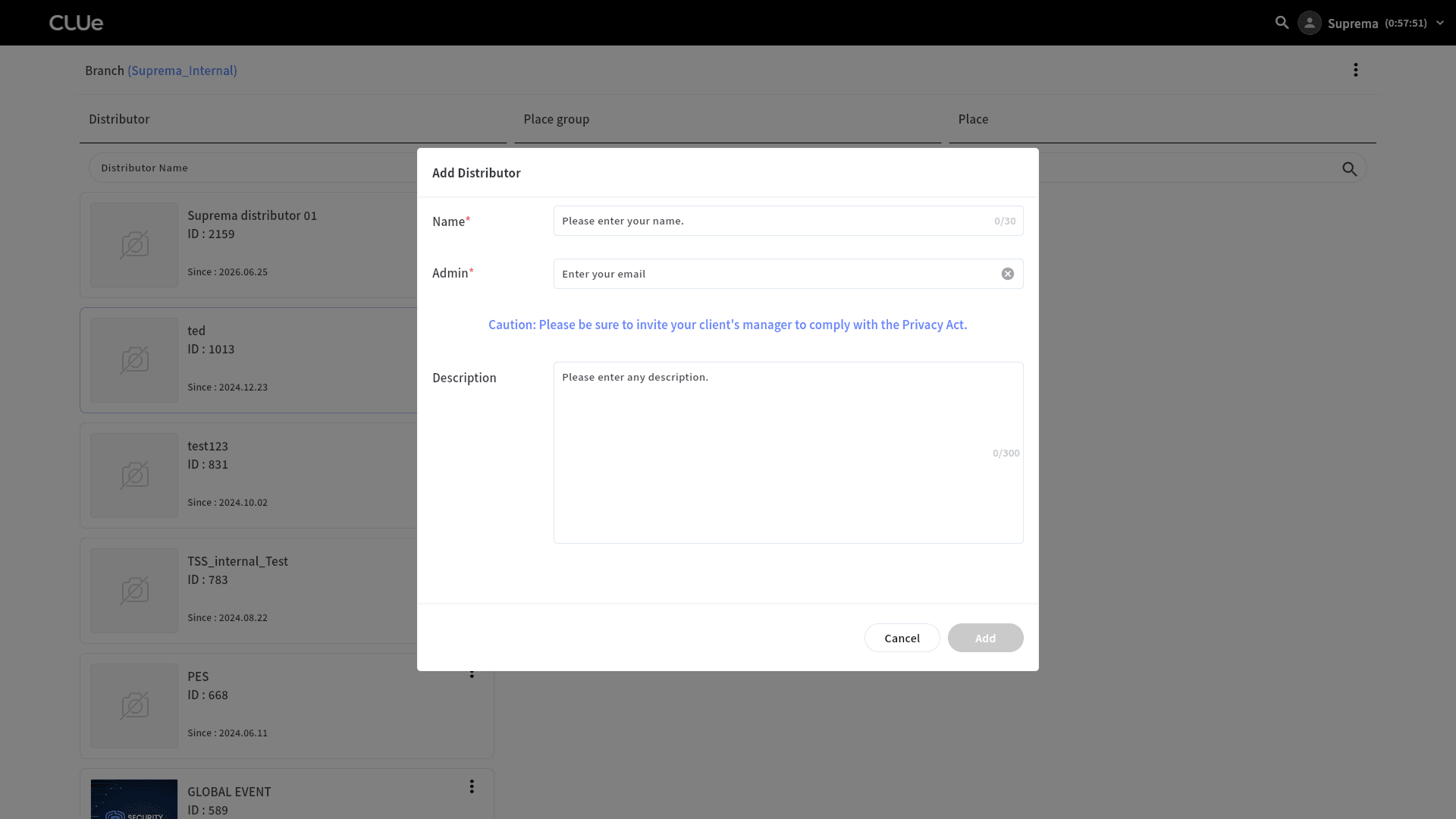This screenshot has width=1456, height=819.
Task: Click the CLUe logo in header
Action: (x=76, y=23)
